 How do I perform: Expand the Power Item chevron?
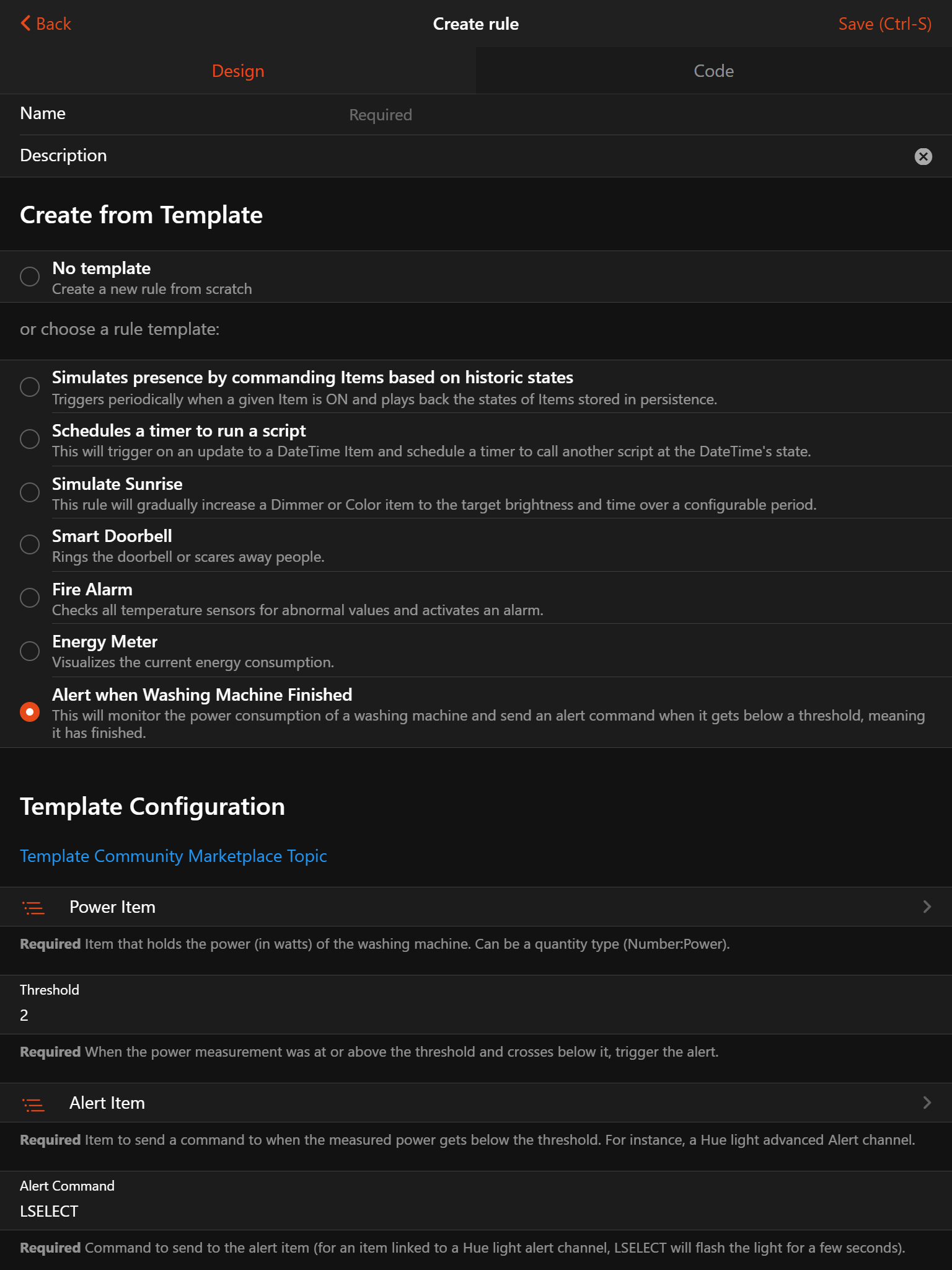tap(927, 907)
